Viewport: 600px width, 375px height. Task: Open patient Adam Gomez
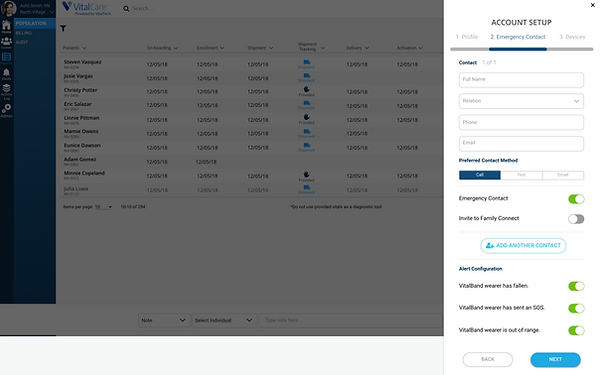[x=80, y=159]
